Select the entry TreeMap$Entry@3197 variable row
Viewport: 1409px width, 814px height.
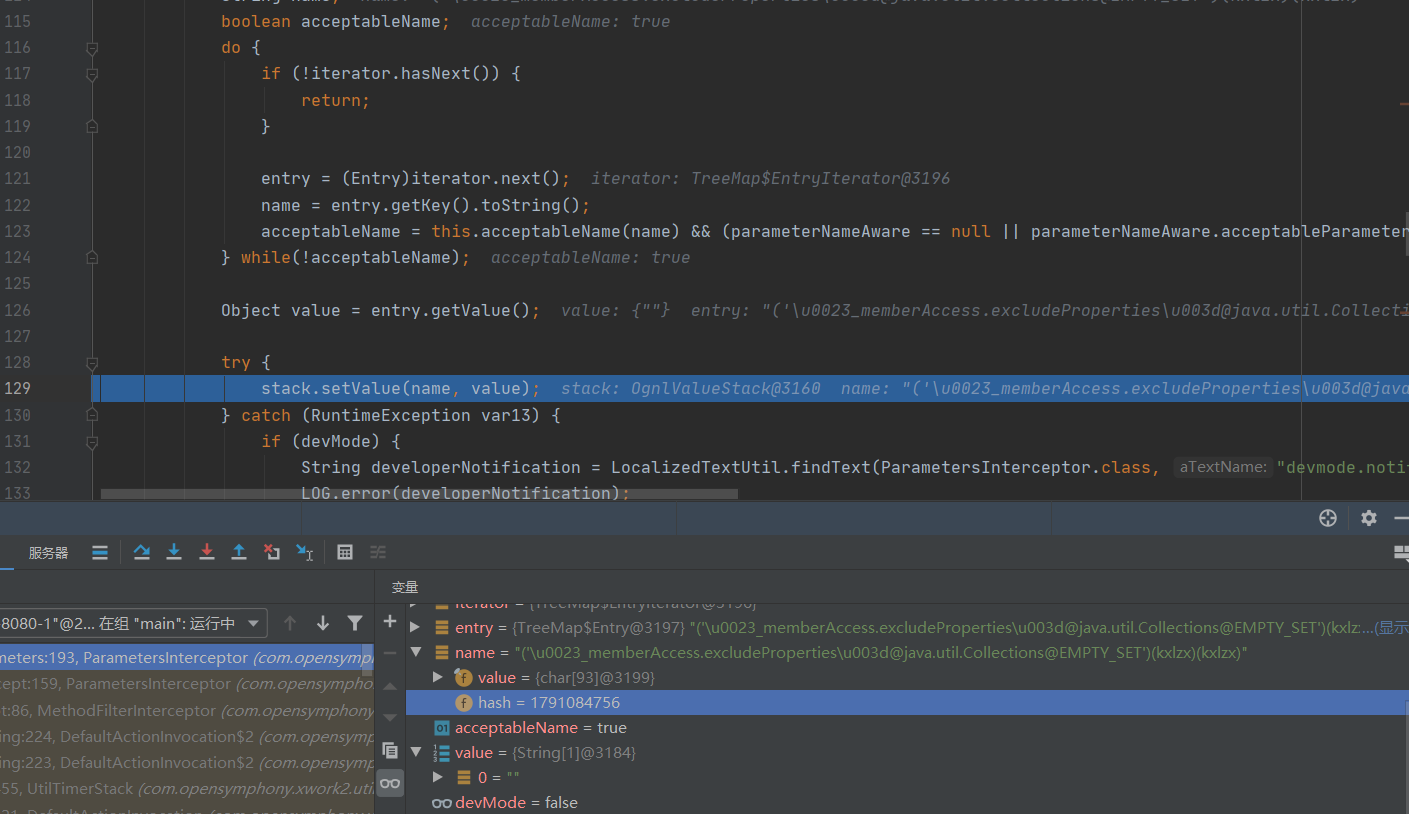tap(907, 628)
